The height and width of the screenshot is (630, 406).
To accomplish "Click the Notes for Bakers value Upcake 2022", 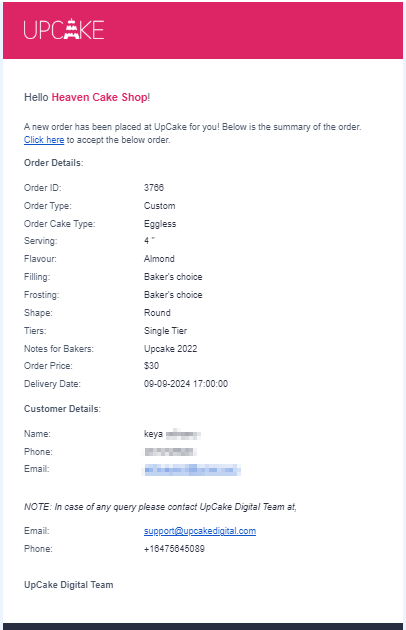I will coord(170,349).
